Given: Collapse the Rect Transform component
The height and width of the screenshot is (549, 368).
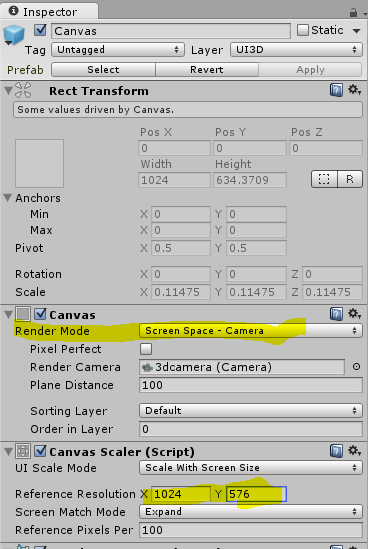Looking at the screenshot, I should coord(8,91).
